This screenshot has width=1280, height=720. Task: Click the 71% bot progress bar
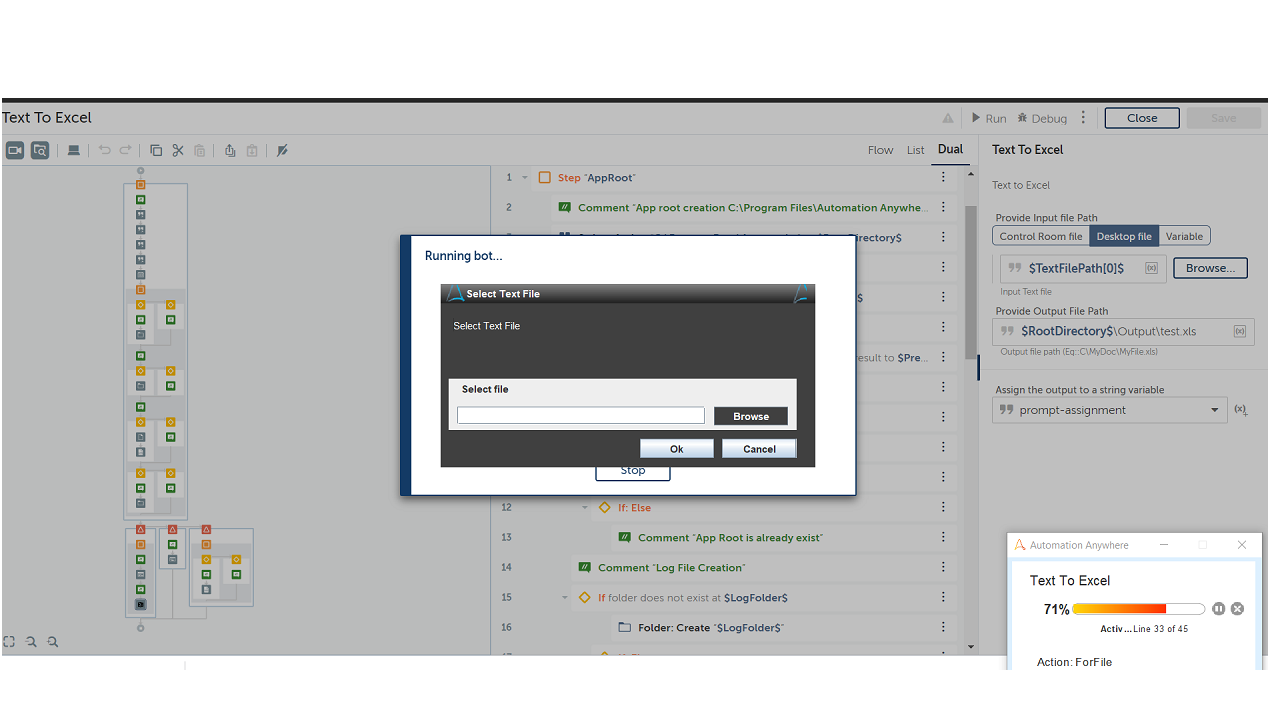pyautogui.click(x=1138, y=609)
